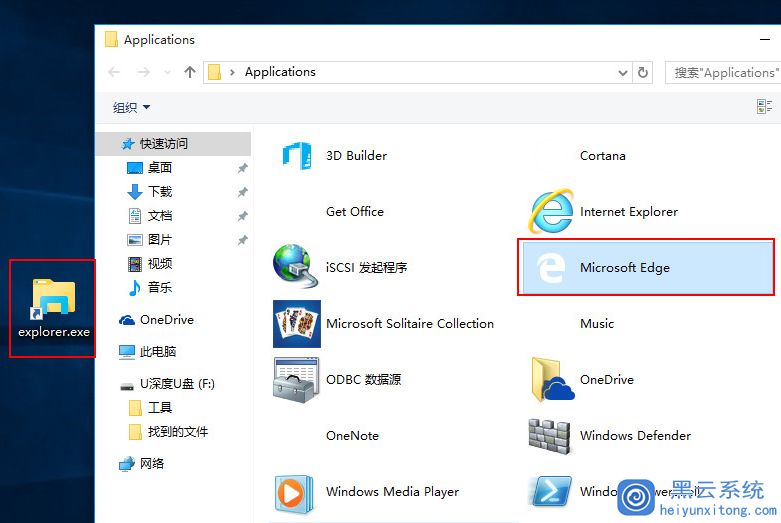
Task: Select the Microsoft Solitaire Collection cards icon
Action: tap(297, 324)
